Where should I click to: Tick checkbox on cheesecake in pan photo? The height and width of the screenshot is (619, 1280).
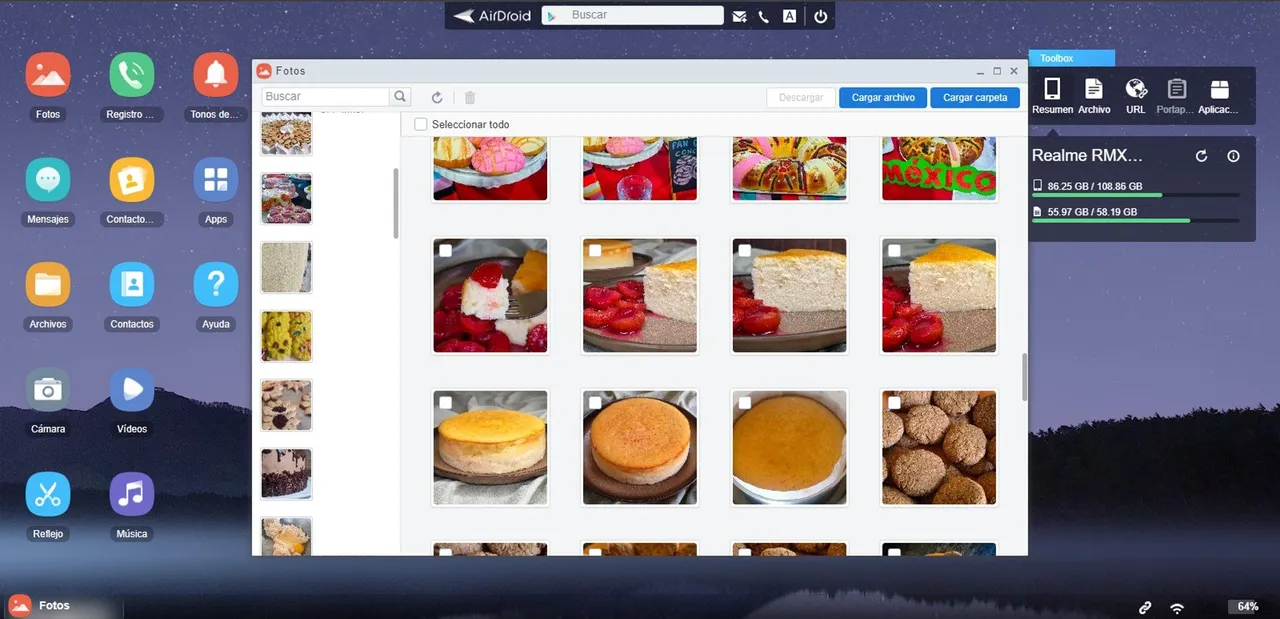[744, 402]
